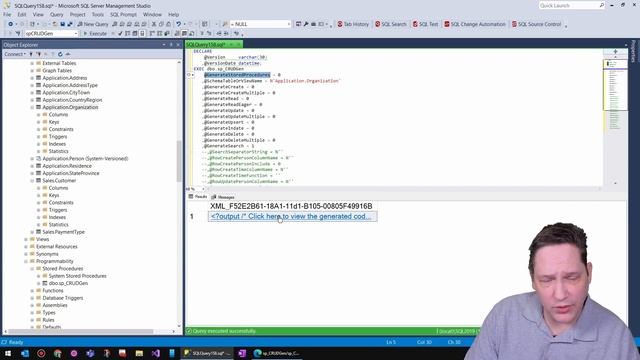Select Columns under Application.Organization
The height and width of the screenshot is (360, 640).
(58, 115)
